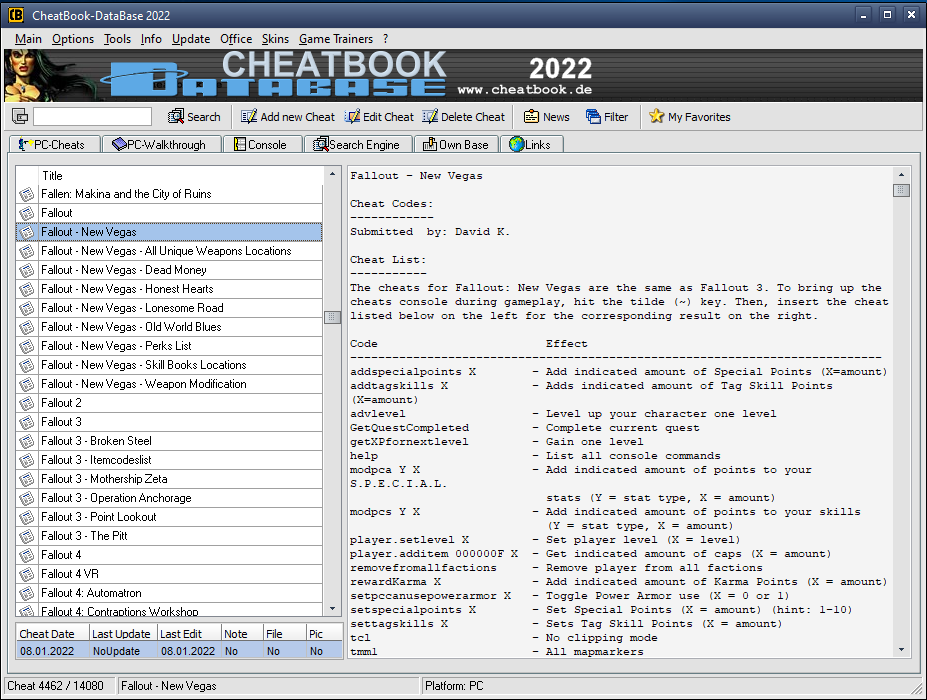Image resolution: width=927 pixels, height=700 pixels.
Task: Select Fallout - New Vegas - Honest Hearts
Action: (x=169, y=289)
